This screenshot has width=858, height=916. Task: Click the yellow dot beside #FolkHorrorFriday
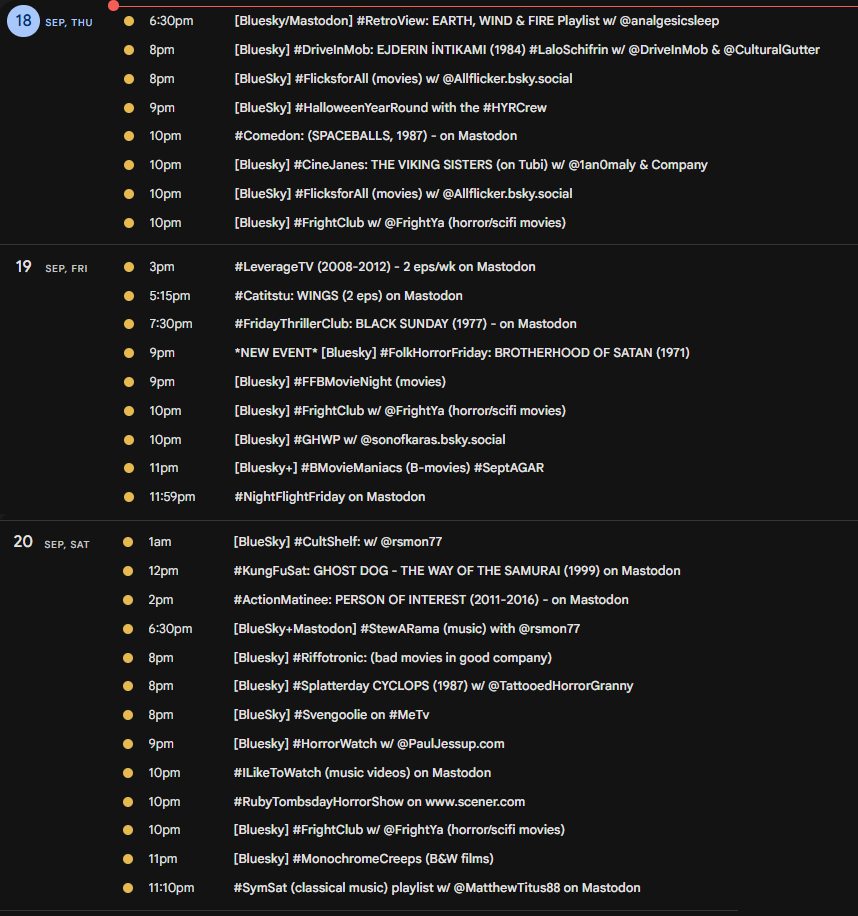tap(129, 353)
